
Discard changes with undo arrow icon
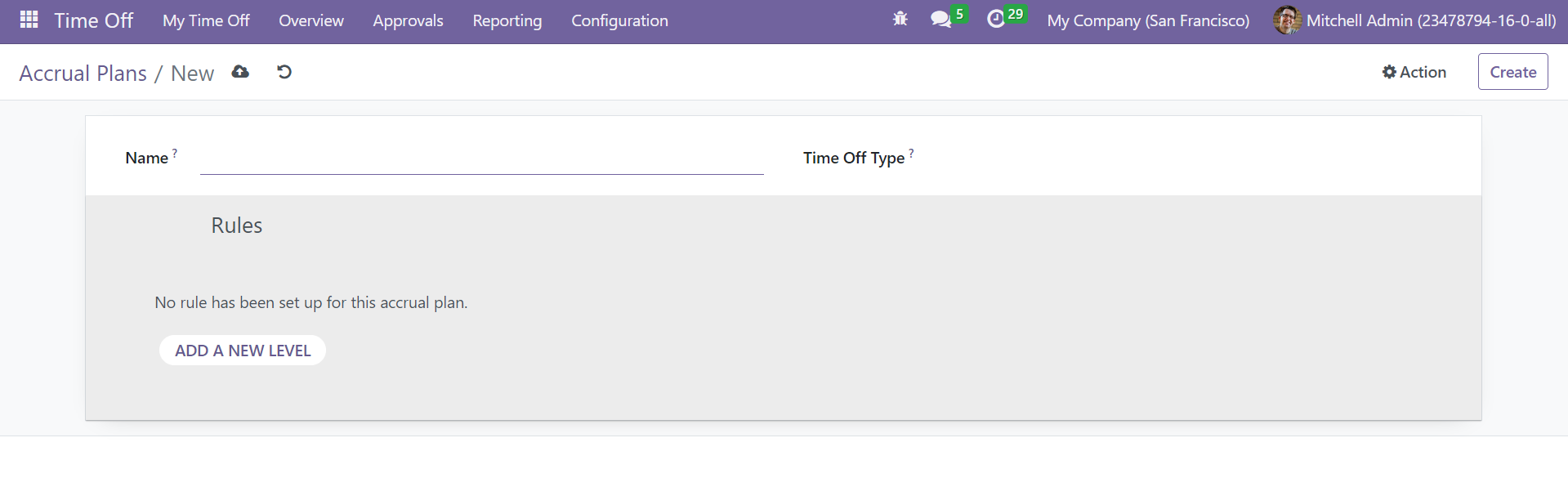[x=284, y=72]
